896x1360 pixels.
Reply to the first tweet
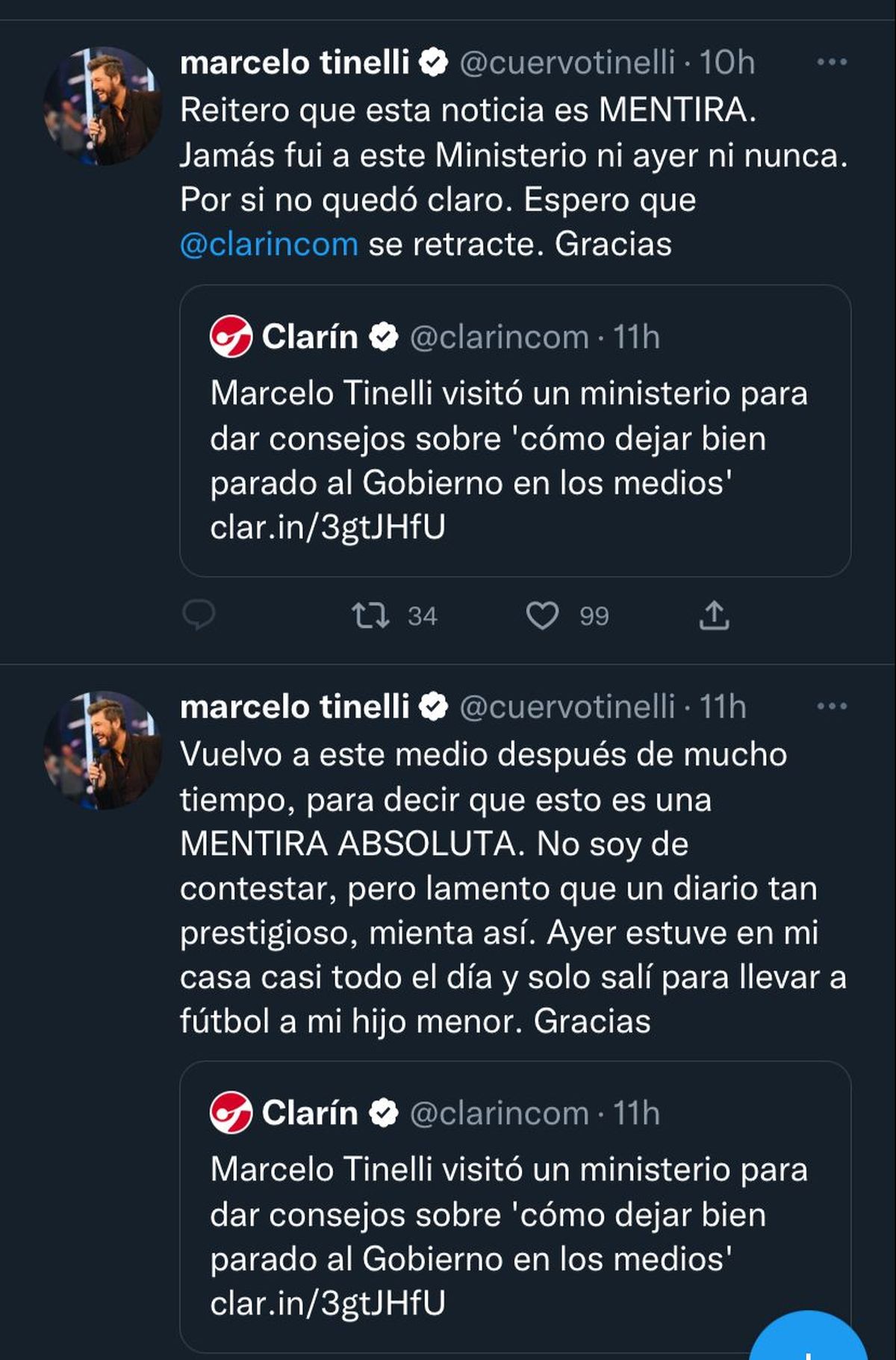click(x=199, y=615)
